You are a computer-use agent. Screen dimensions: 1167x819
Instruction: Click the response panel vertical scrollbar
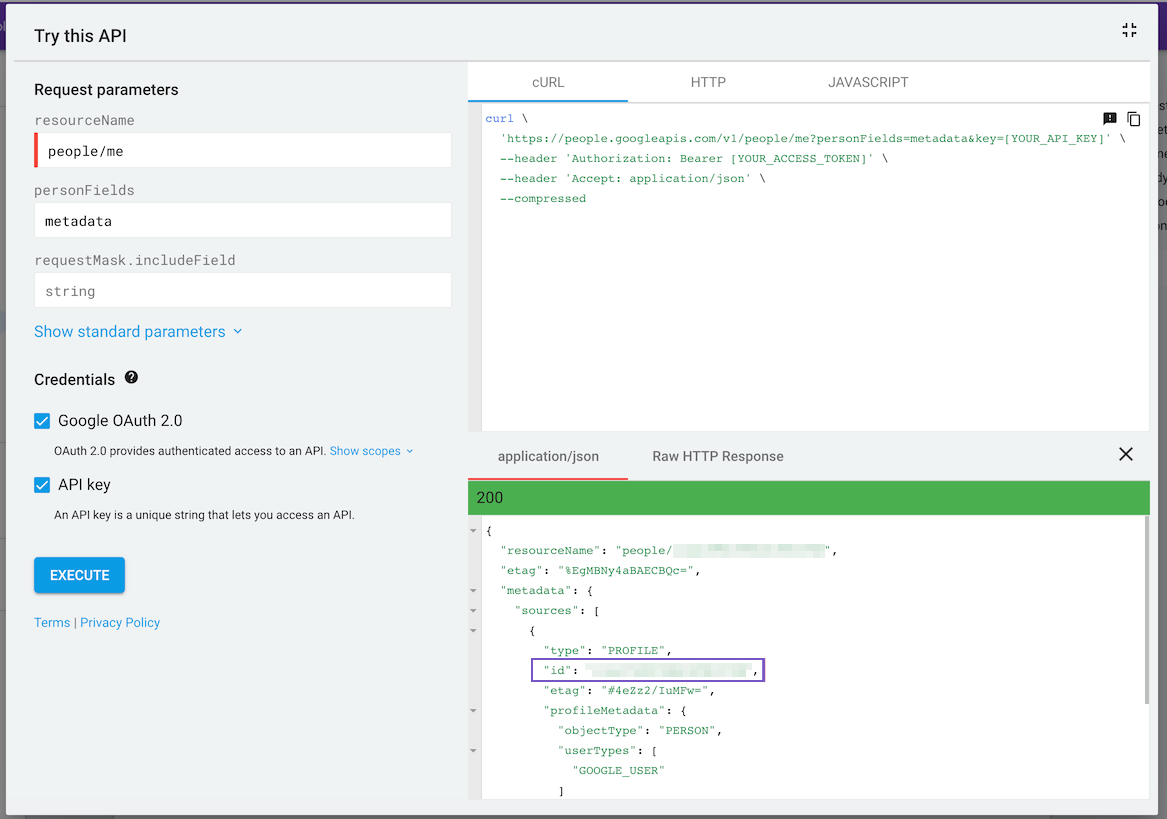click(x=1146, y=609)
